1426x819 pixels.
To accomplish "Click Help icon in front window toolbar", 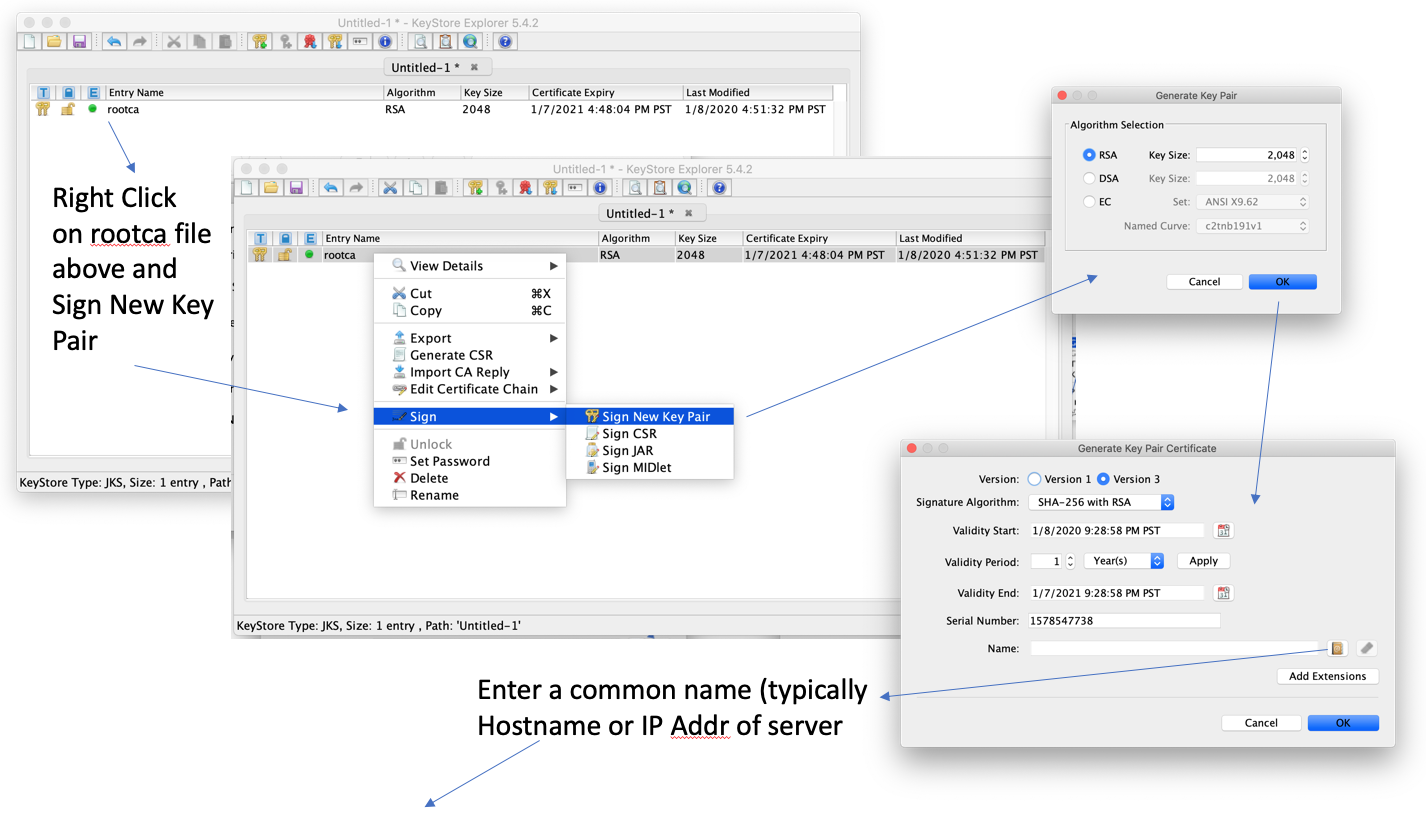I will [x=719, y=188].
